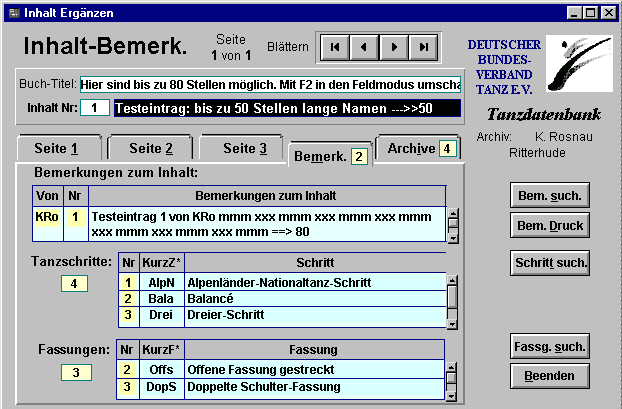Click the Bemerkungen scrollbar thumb
622x409 pixels.
coord(453,223)
